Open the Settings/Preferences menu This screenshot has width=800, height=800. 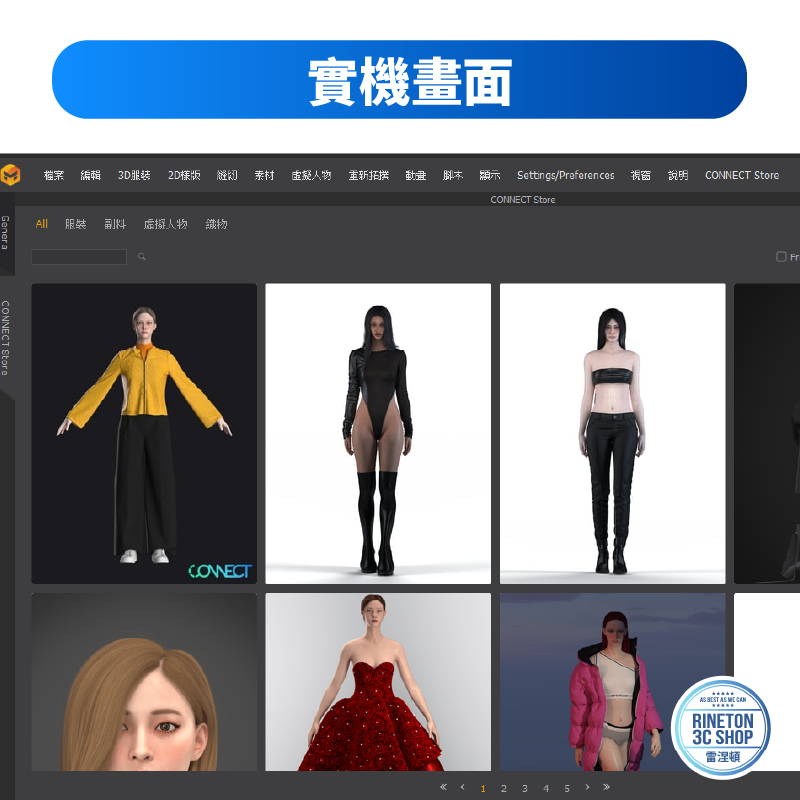[x=565, y=175]
